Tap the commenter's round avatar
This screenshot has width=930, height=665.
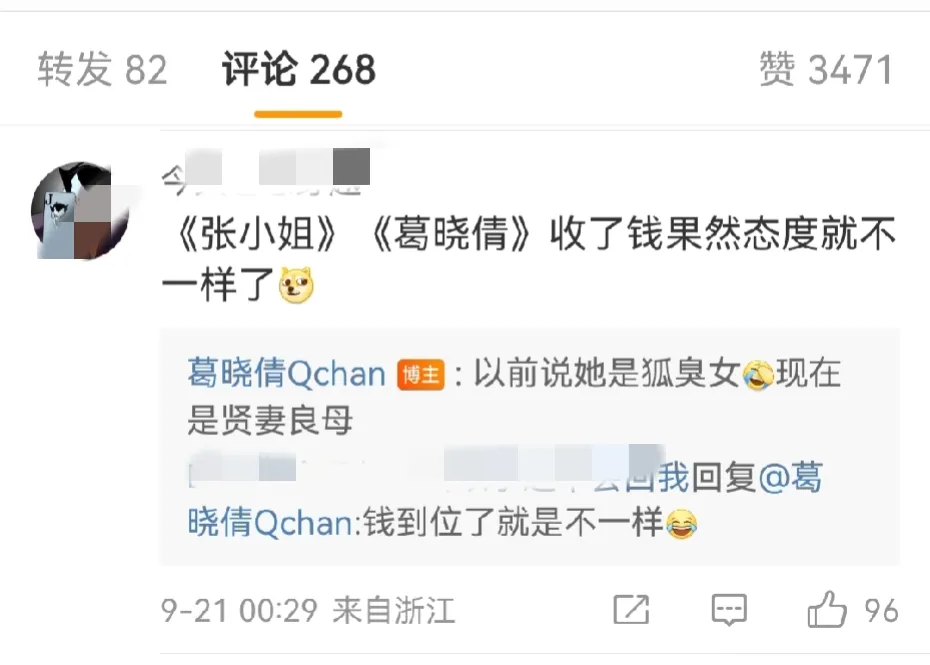(x=80, y=211)
